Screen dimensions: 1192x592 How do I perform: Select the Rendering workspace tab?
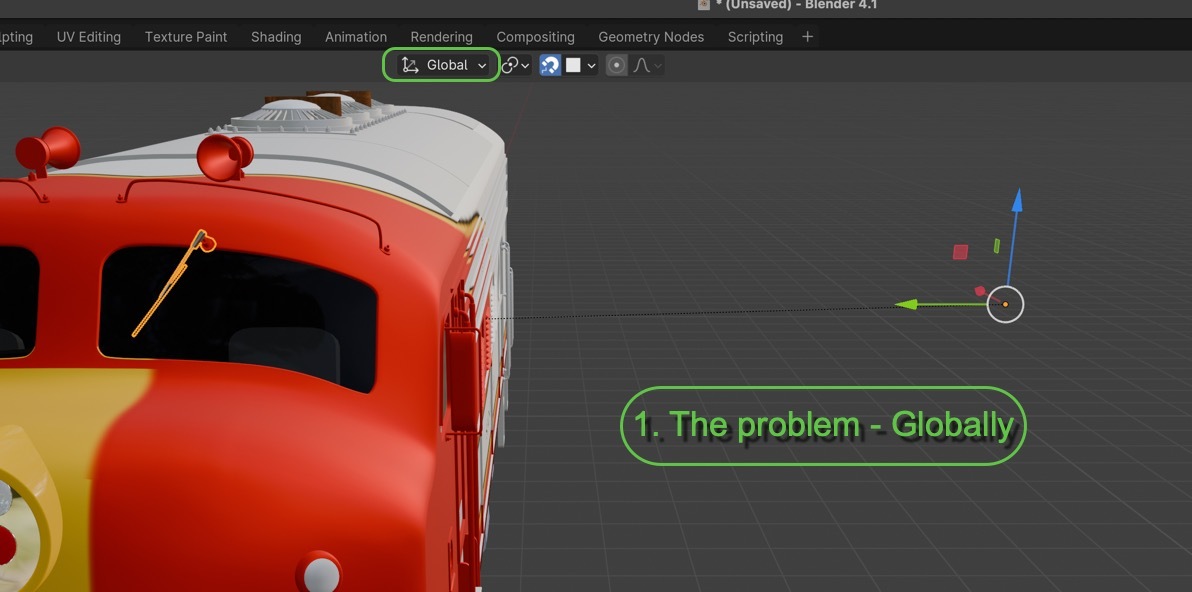point(441,37)
